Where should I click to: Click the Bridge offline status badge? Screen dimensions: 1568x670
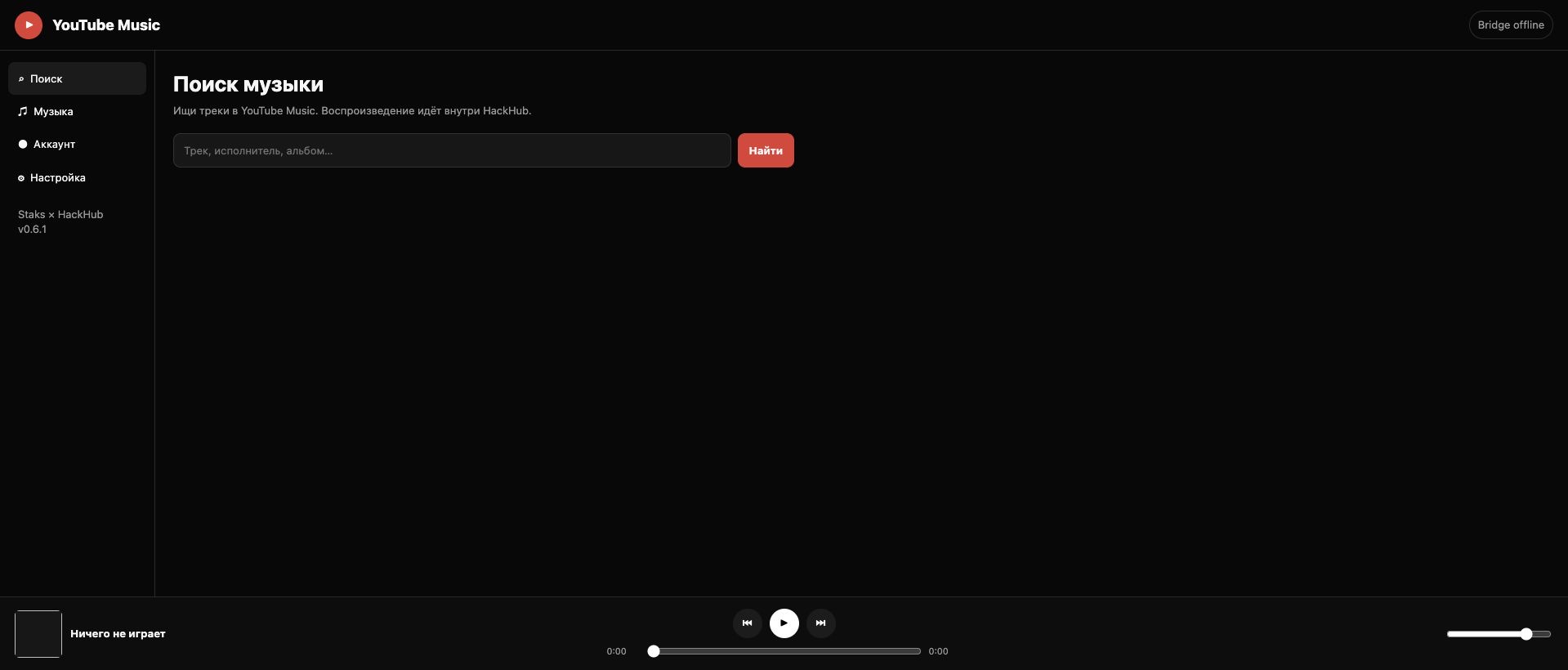click(x=1511, y=25)
